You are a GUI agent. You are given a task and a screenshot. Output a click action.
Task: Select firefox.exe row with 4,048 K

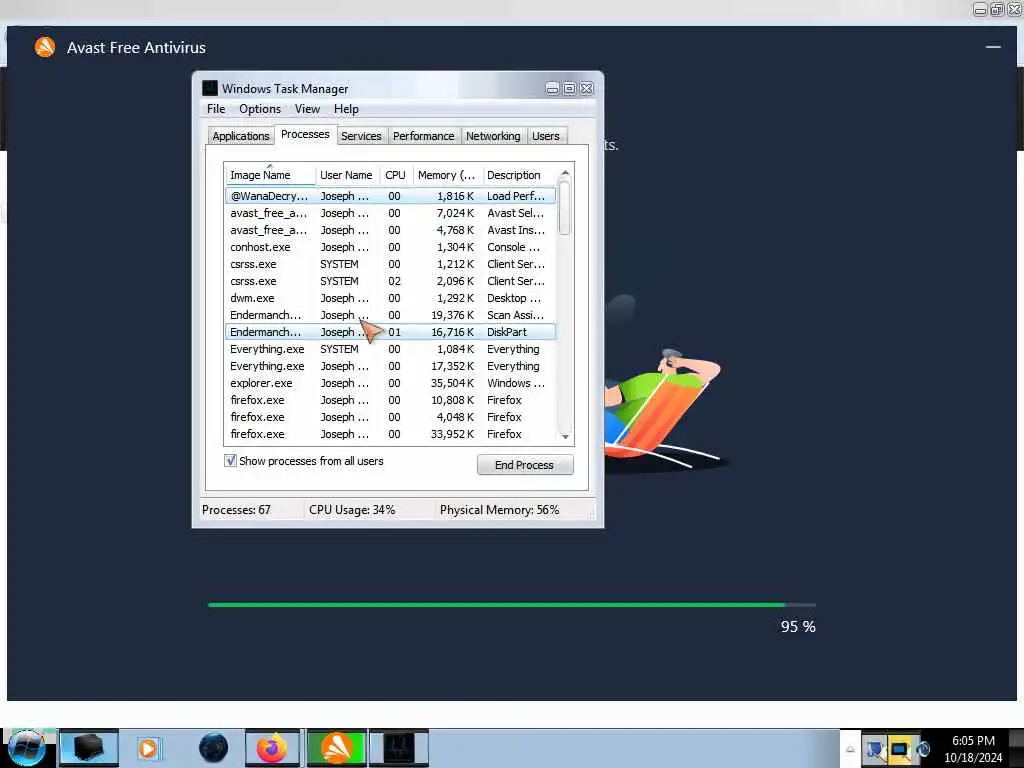391,417
